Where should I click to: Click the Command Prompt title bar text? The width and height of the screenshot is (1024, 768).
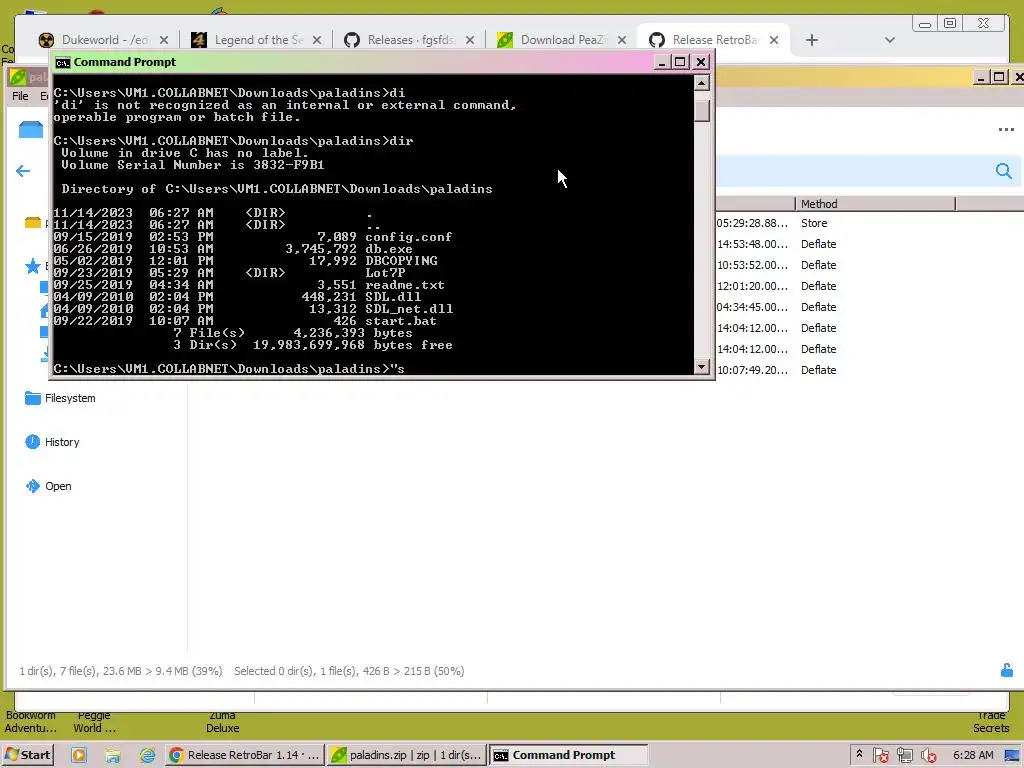(124, 62)
